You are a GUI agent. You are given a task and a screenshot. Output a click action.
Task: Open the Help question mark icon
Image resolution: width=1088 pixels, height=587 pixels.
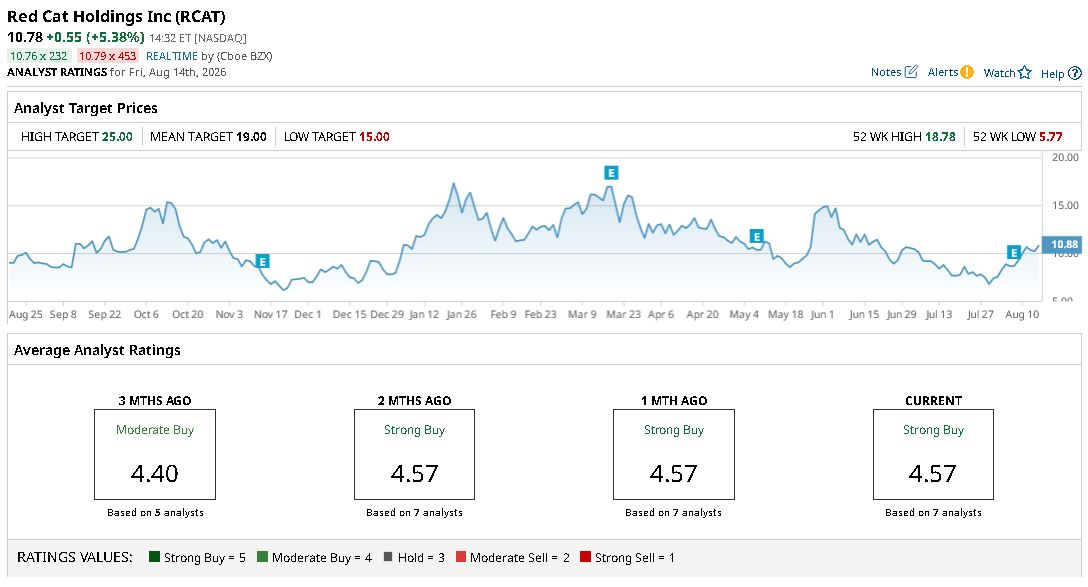pos(1075,73)
